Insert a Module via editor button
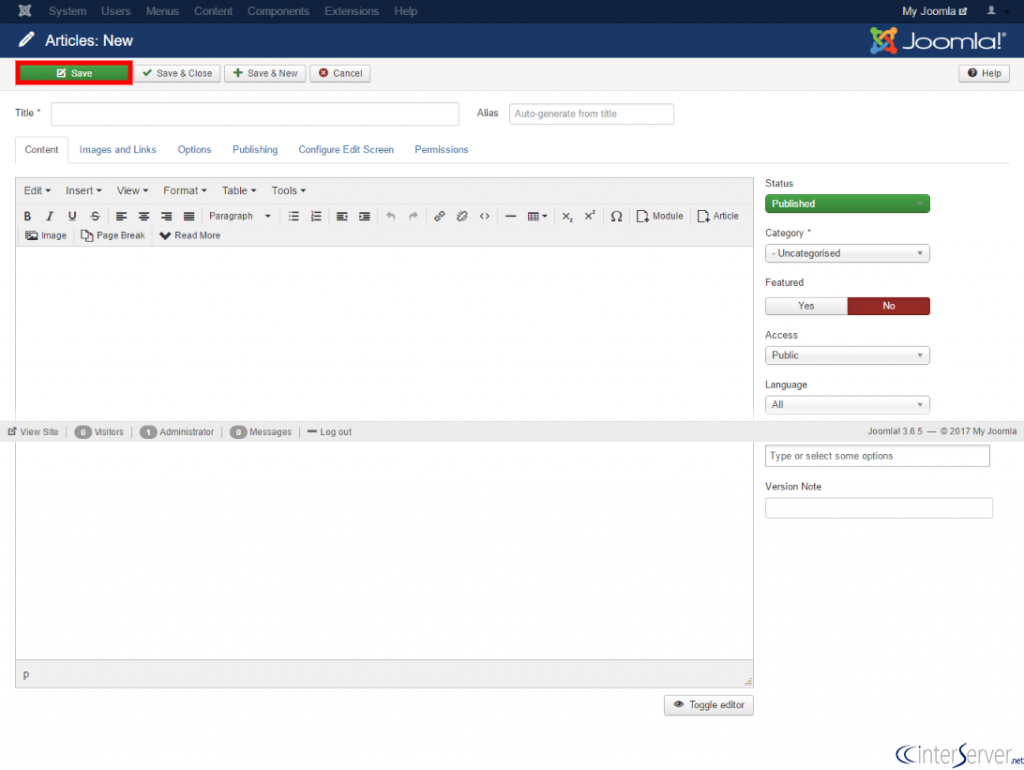1024x770 pixels. click(660, 216)
